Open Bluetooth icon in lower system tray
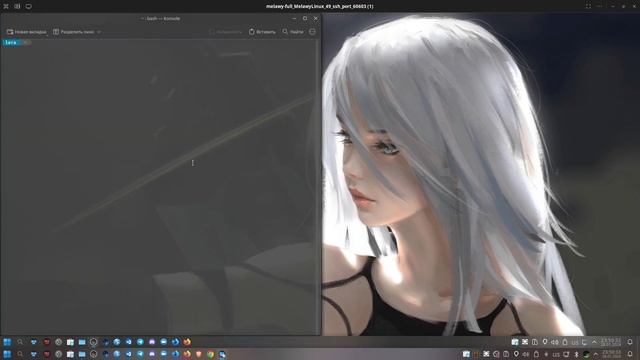The height and width of the screenshot is (360, 640). tap(576, 354)
